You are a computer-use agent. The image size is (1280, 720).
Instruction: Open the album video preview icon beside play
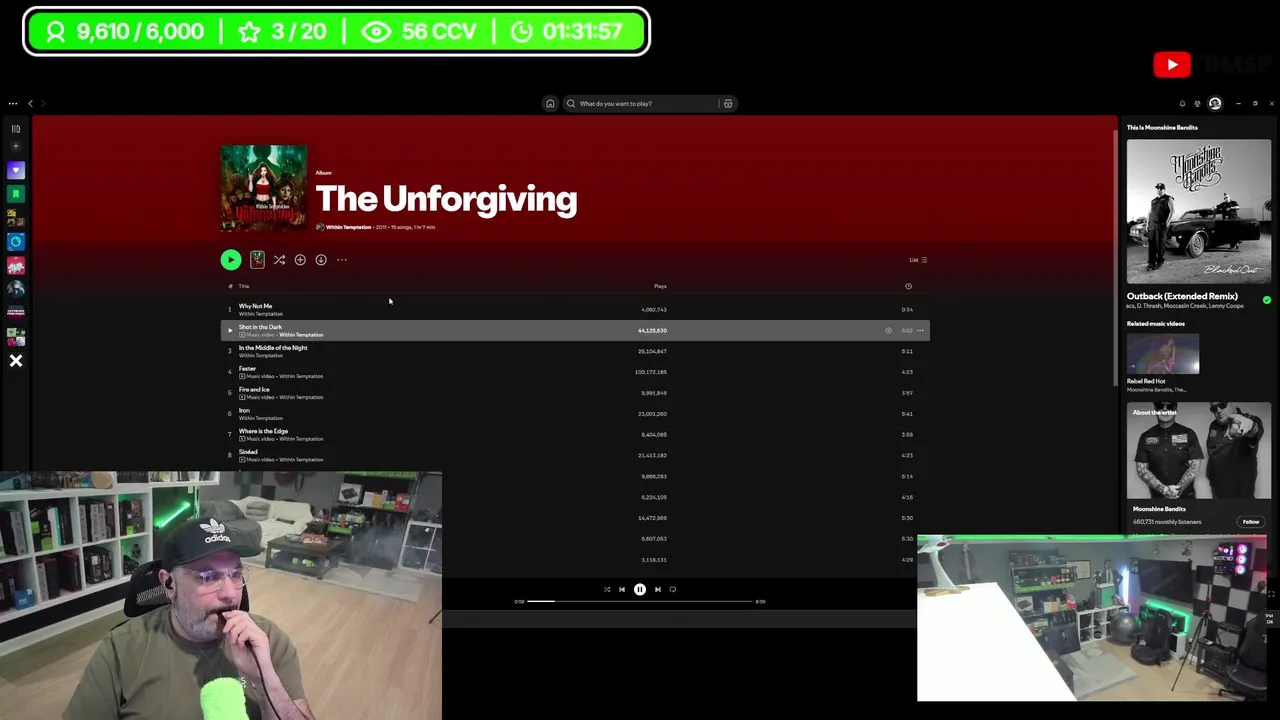pos(257,260)
